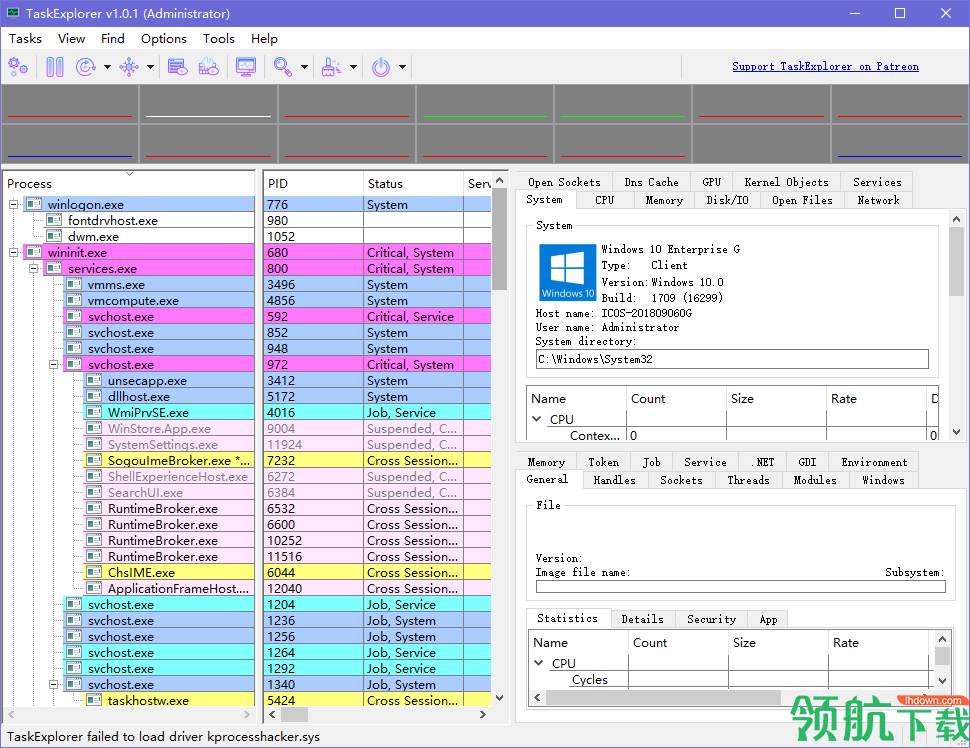This screenshot has width=970, height=748.
Task: Click the Image file name field
Action: click(x=740, y=586)
